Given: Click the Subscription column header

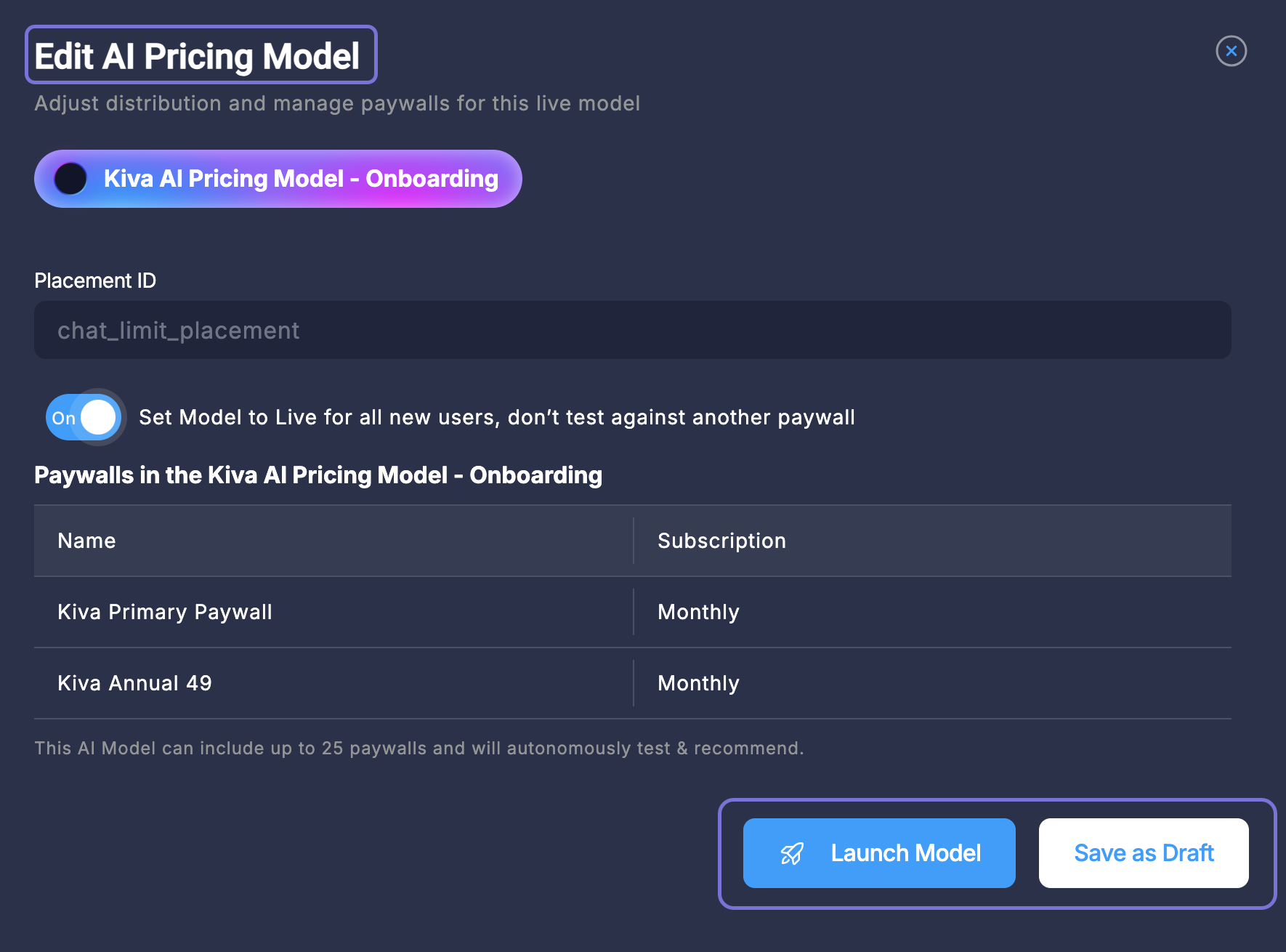Looking at the screenshot, I should click(x=721, y=541).
